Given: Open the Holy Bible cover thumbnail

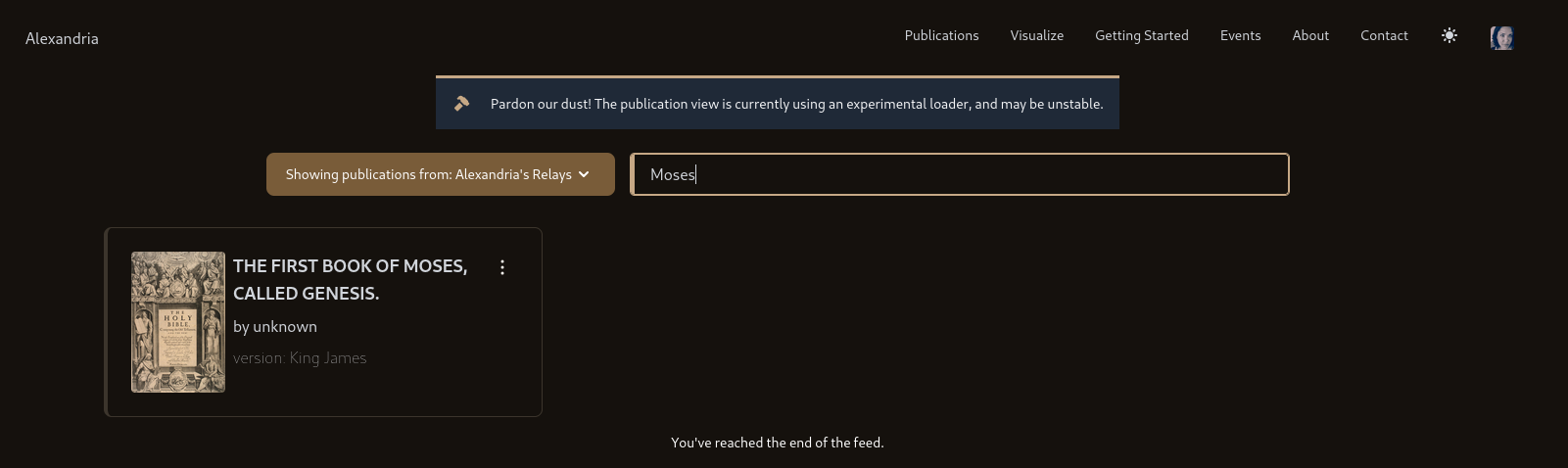Looking at the screenshot, I should pos(178,322).
